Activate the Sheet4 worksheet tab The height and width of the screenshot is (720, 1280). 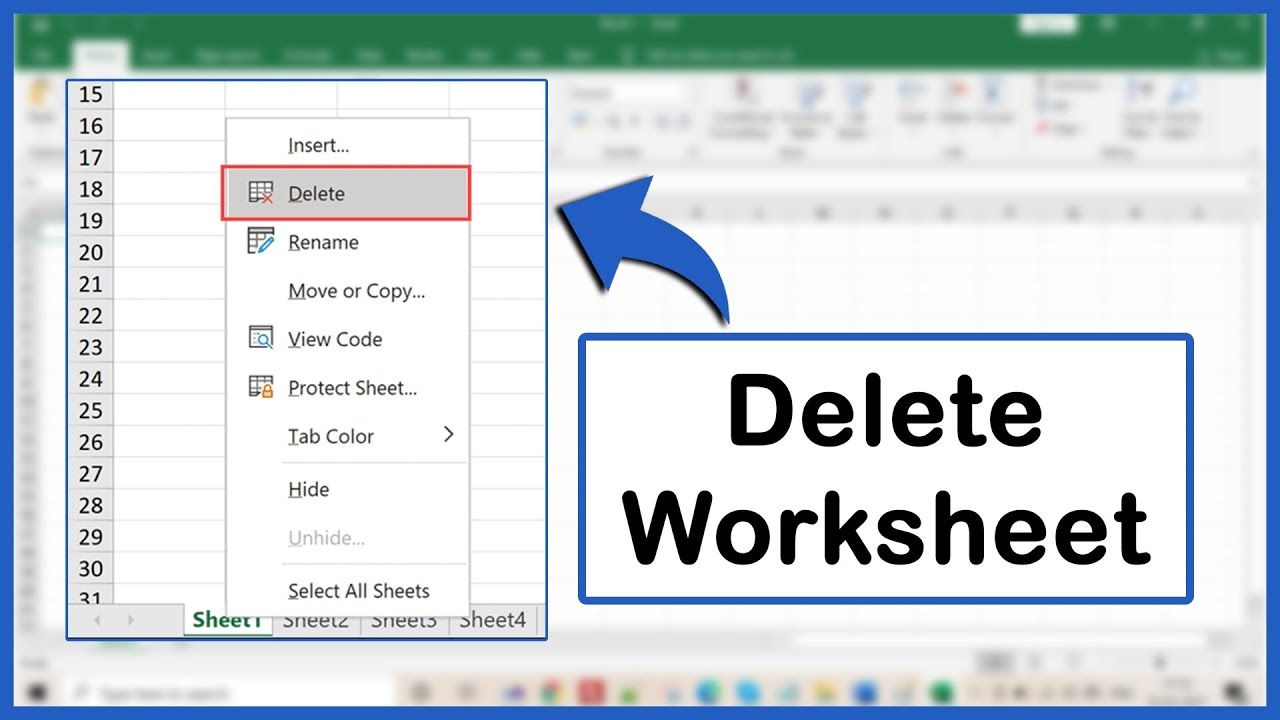[492, 621]
